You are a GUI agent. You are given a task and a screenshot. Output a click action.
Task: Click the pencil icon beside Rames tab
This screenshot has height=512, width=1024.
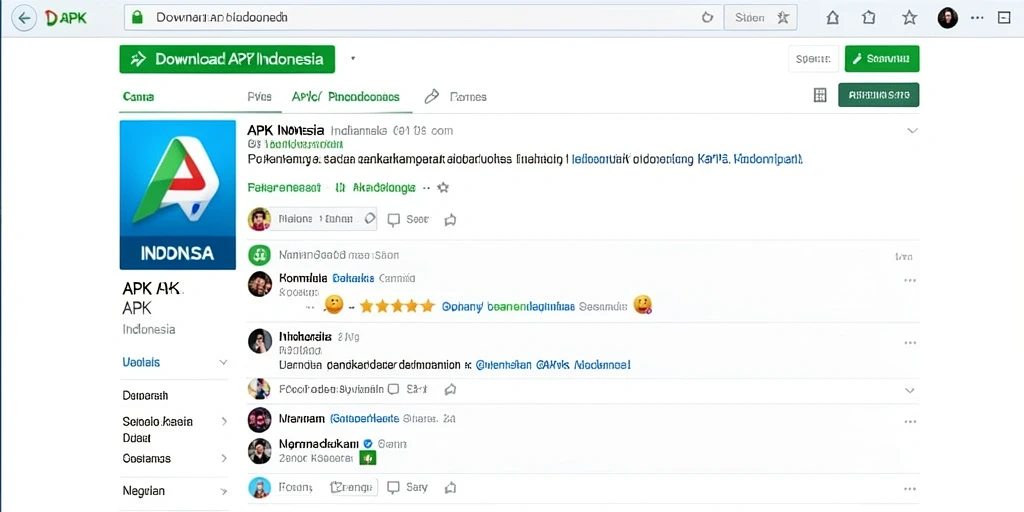[431, 97]
